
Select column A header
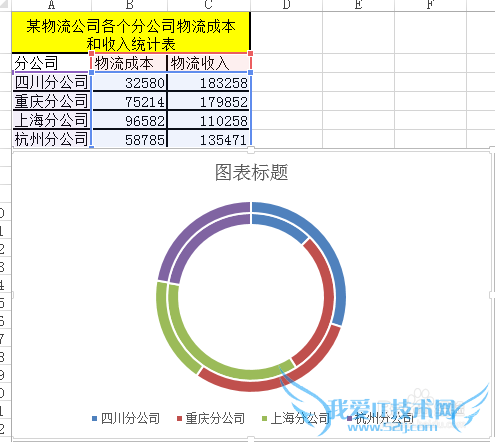click(x=51, y=5)
